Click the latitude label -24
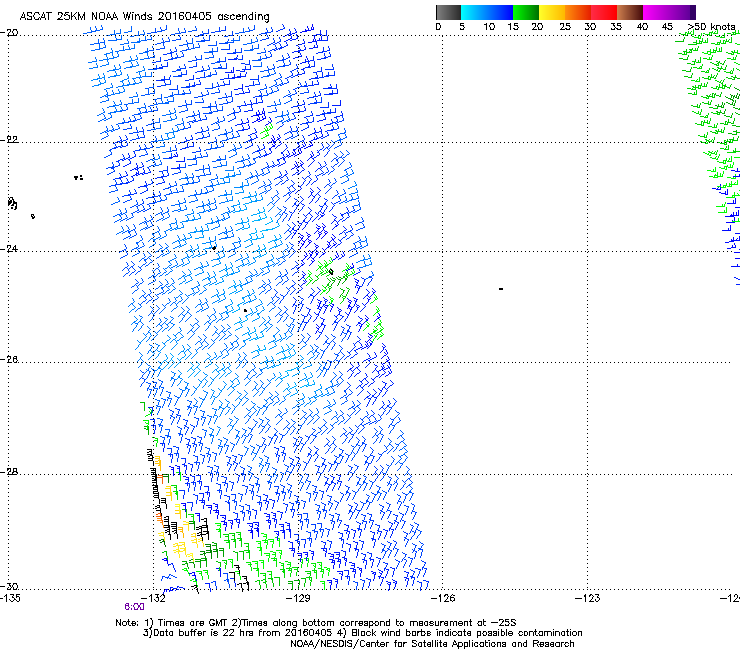 click(9, 249)
